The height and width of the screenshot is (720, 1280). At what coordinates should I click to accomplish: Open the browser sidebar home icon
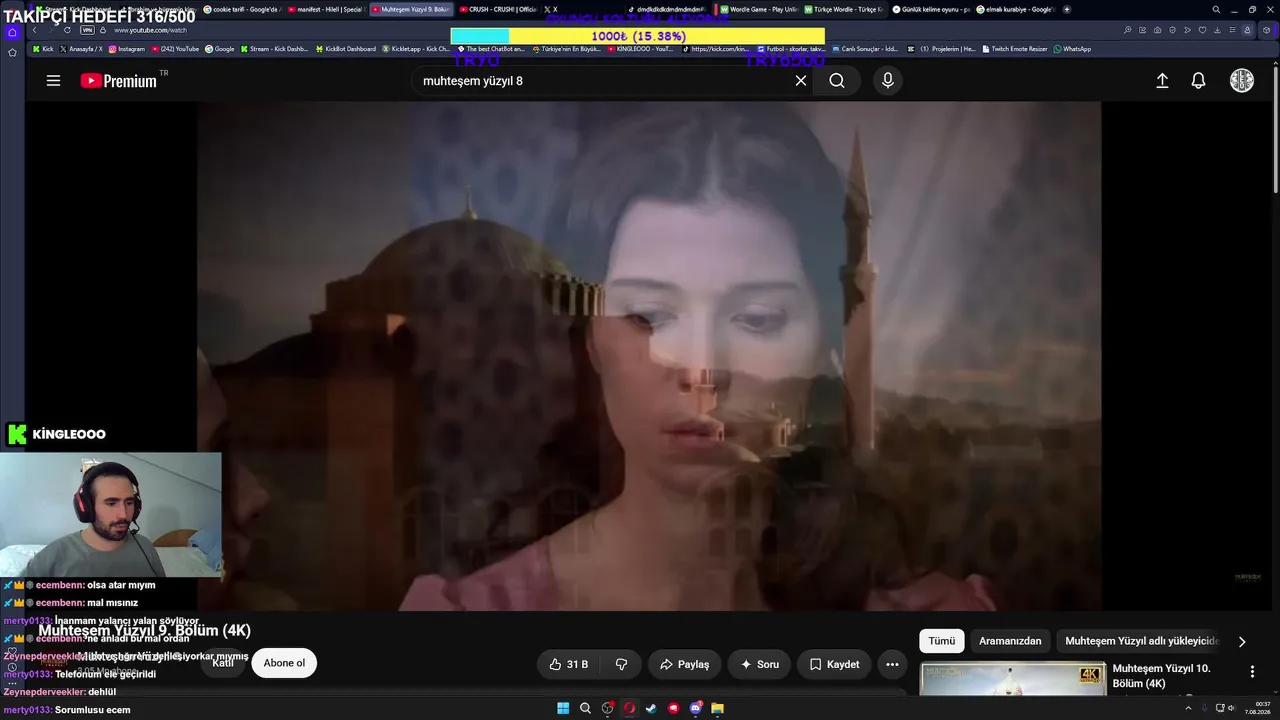[12, 32]
